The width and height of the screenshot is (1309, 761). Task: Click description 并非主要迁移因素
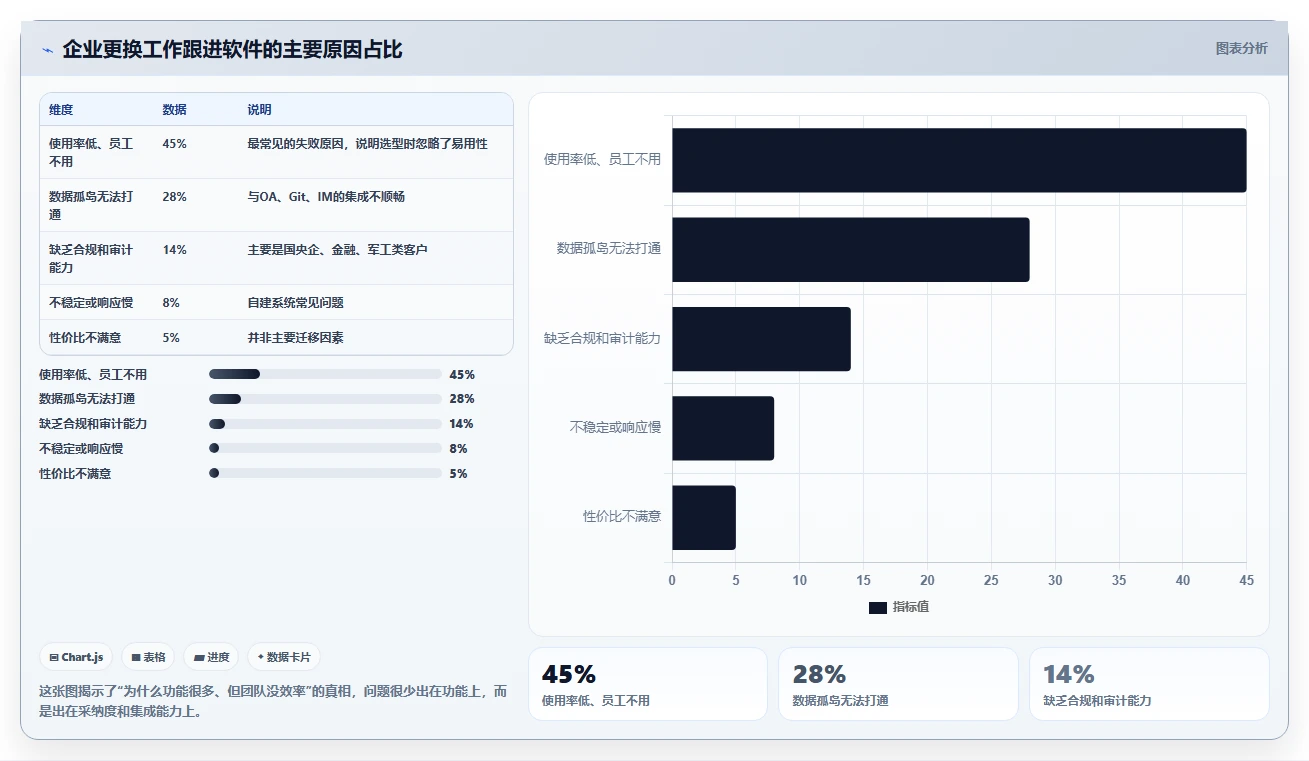click(296, 338)
